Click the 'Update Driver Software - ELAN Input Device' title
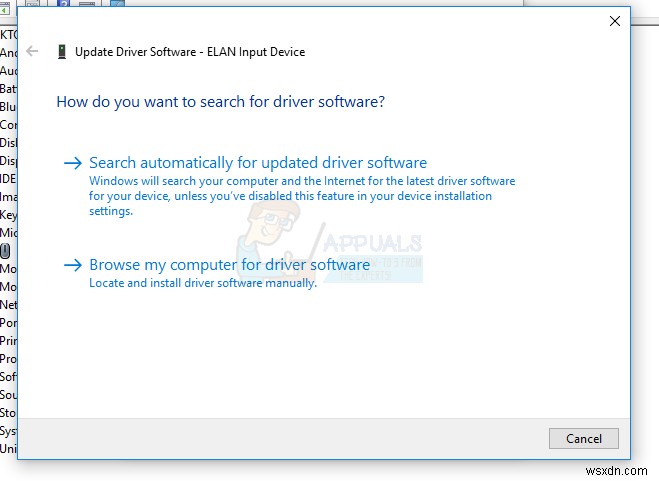659x481 pixels. pyautogui.click(x=190, y=52)
